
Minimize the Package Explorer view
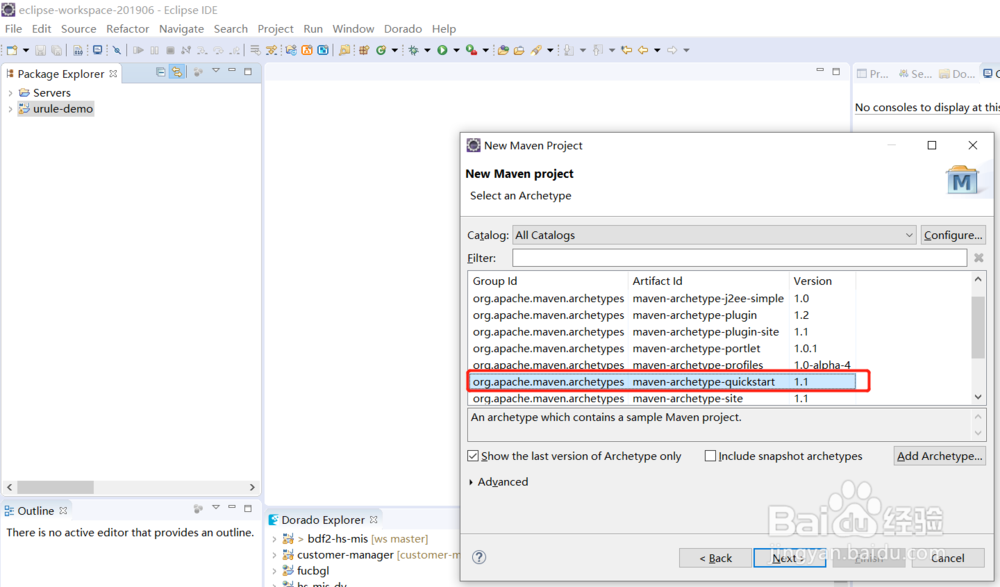[232, 70]
